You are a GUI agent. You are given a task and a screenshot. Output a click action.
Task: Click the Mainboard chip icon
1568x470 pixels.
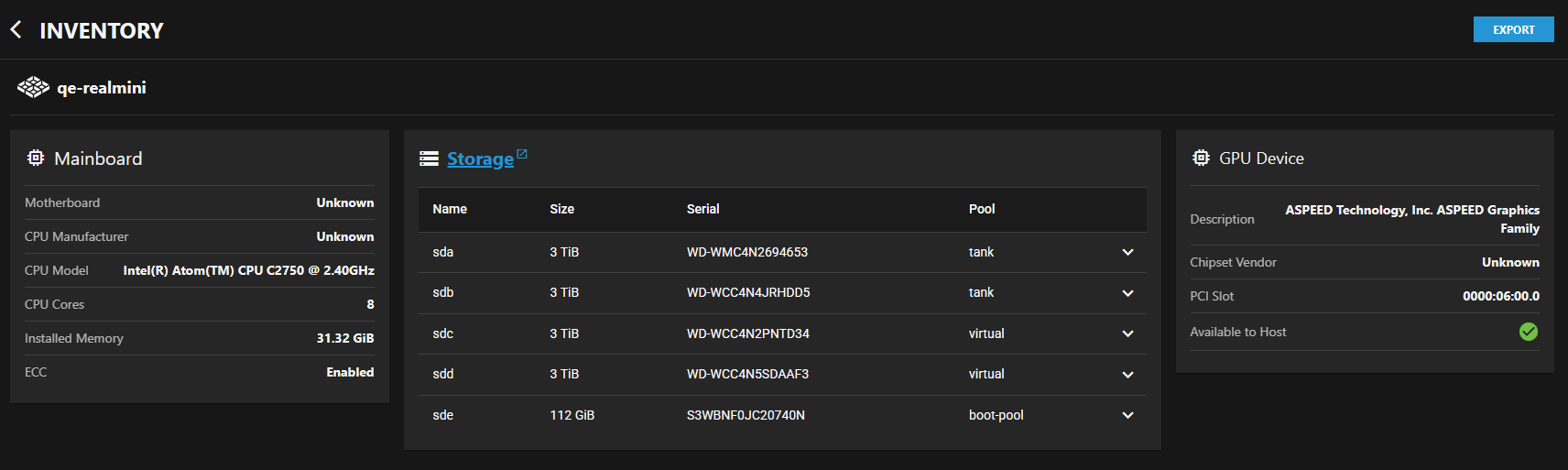click(x=36, y=158)
